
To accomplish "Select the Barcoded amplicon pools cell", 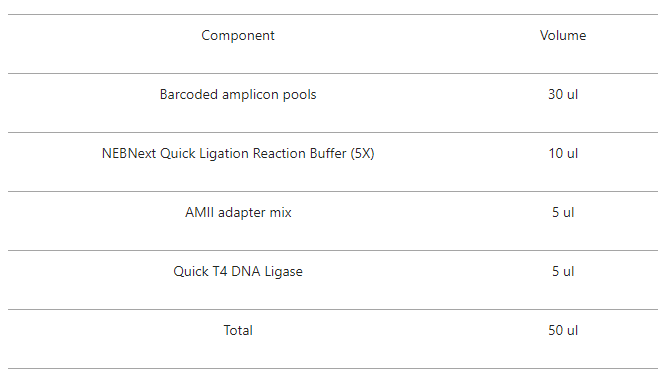I will pyautogui.click(x=238, y=95).
